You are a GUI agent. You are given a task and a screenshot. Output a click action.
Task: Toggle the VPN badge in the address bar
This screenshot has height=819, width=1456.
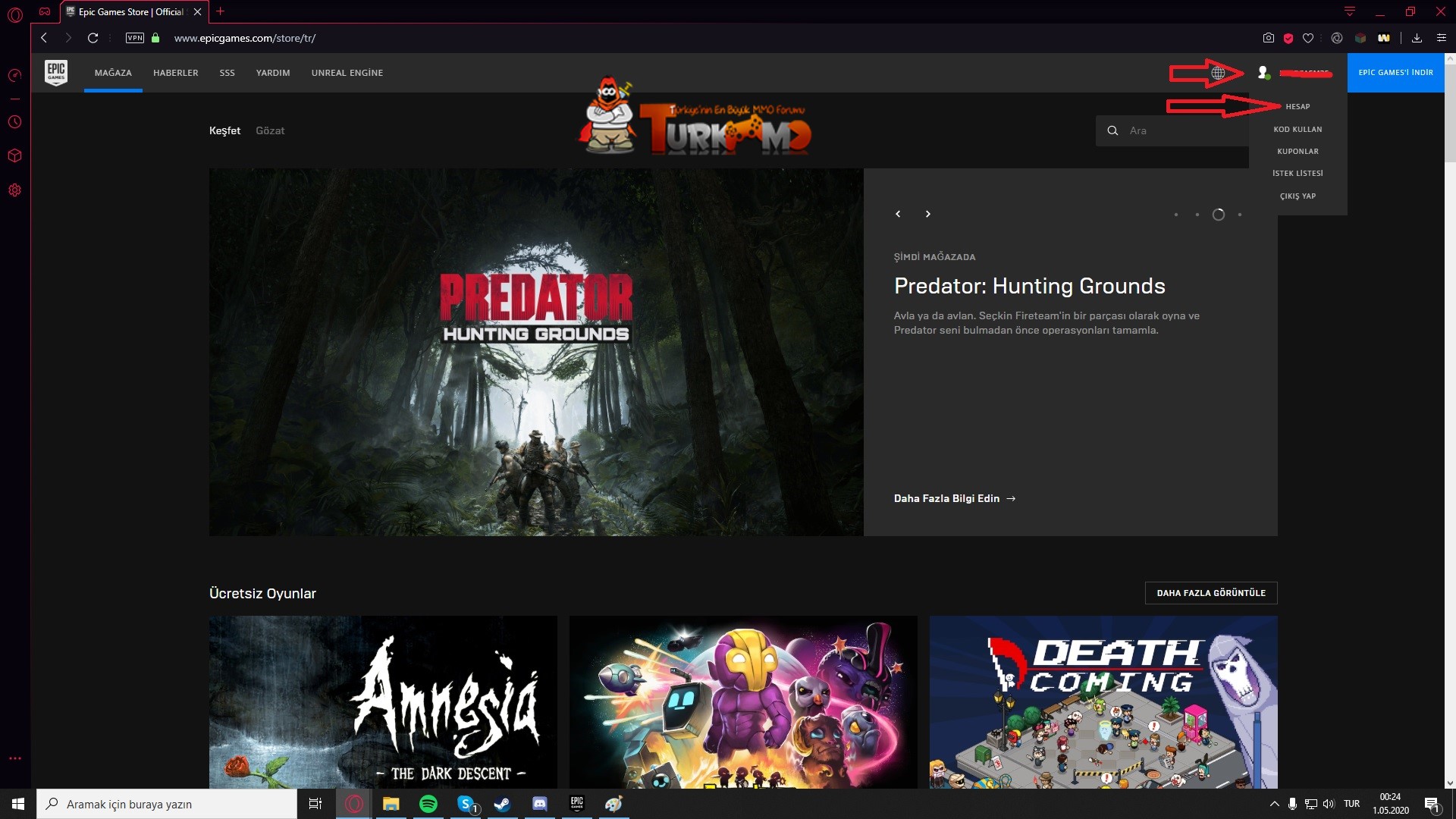click(135, 38)
